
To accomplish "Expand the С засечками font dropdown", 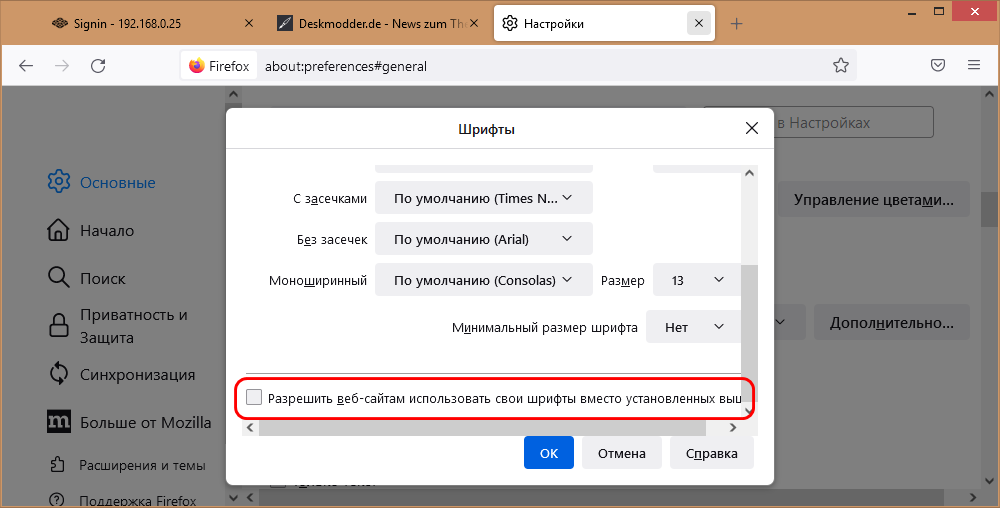I will click(x=484, y=198).
